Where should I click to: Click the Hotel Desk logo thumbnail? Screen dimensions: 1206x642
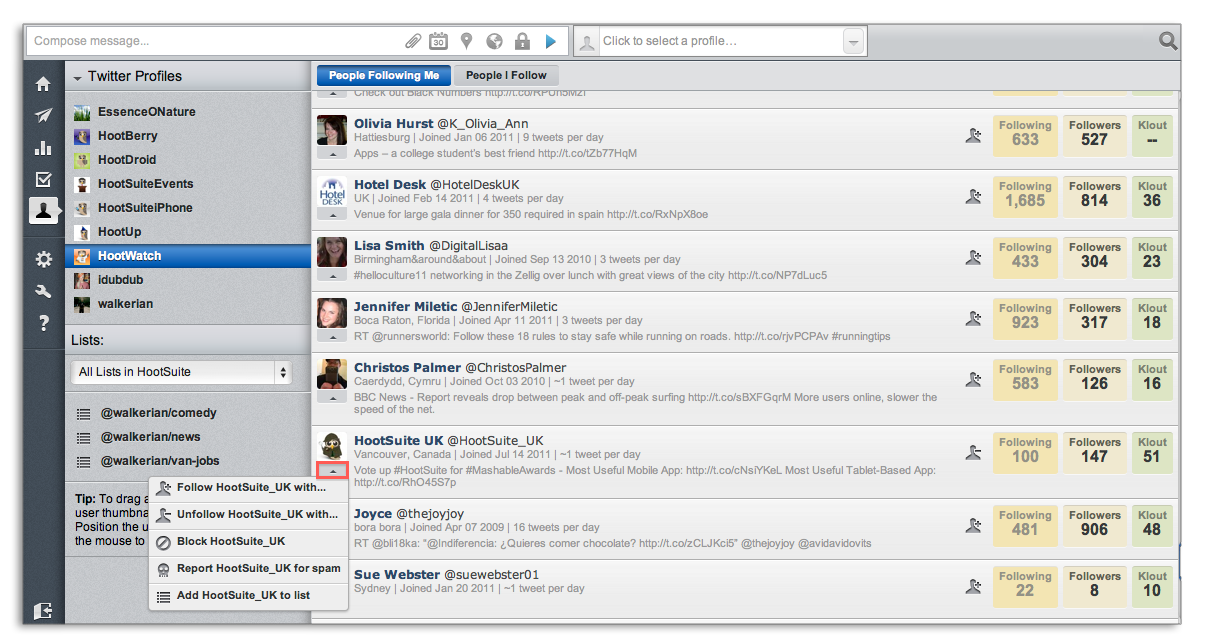[332, 191]
